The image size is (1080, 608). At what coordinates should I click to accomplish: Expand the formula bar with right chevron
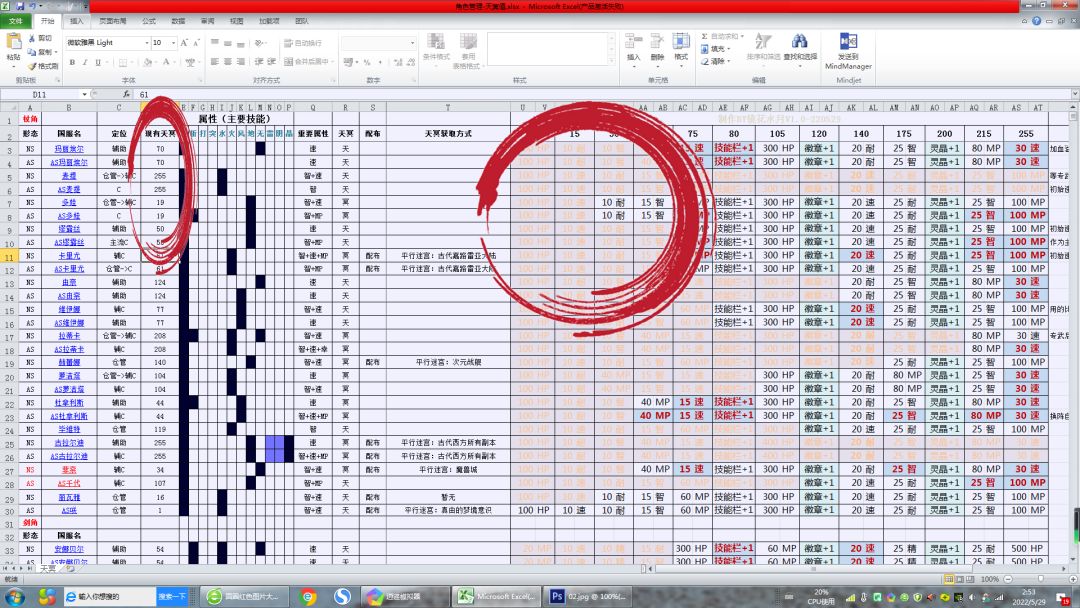[x=1074, y=94]
